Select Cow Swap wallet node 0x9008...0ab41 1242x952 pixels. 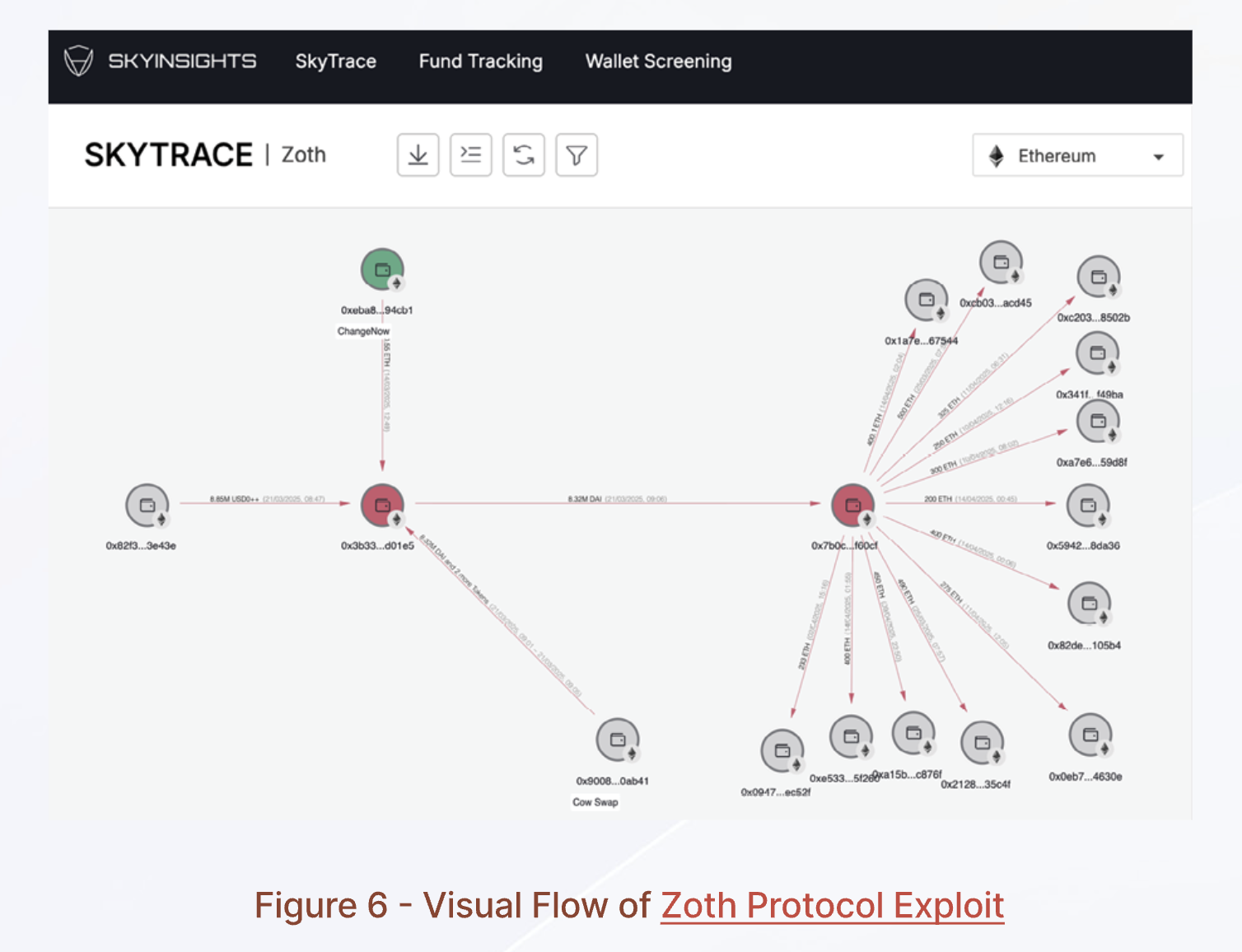point(618,740)
